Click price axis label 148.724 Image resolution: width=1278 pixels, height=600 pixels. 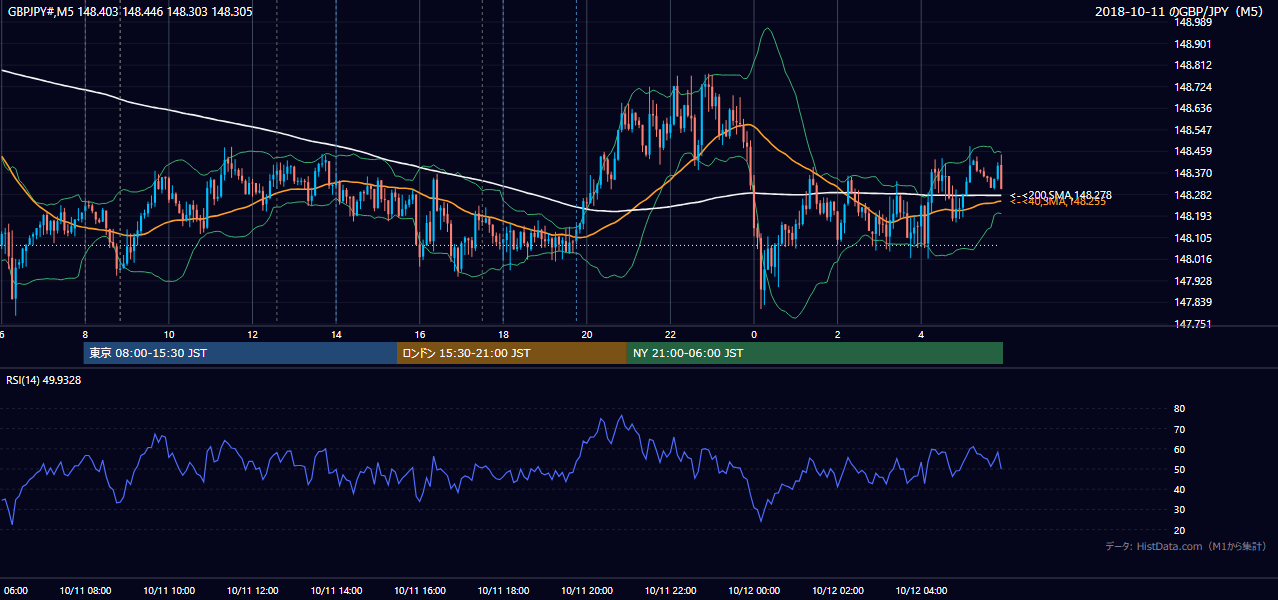tap(1192, 87)
